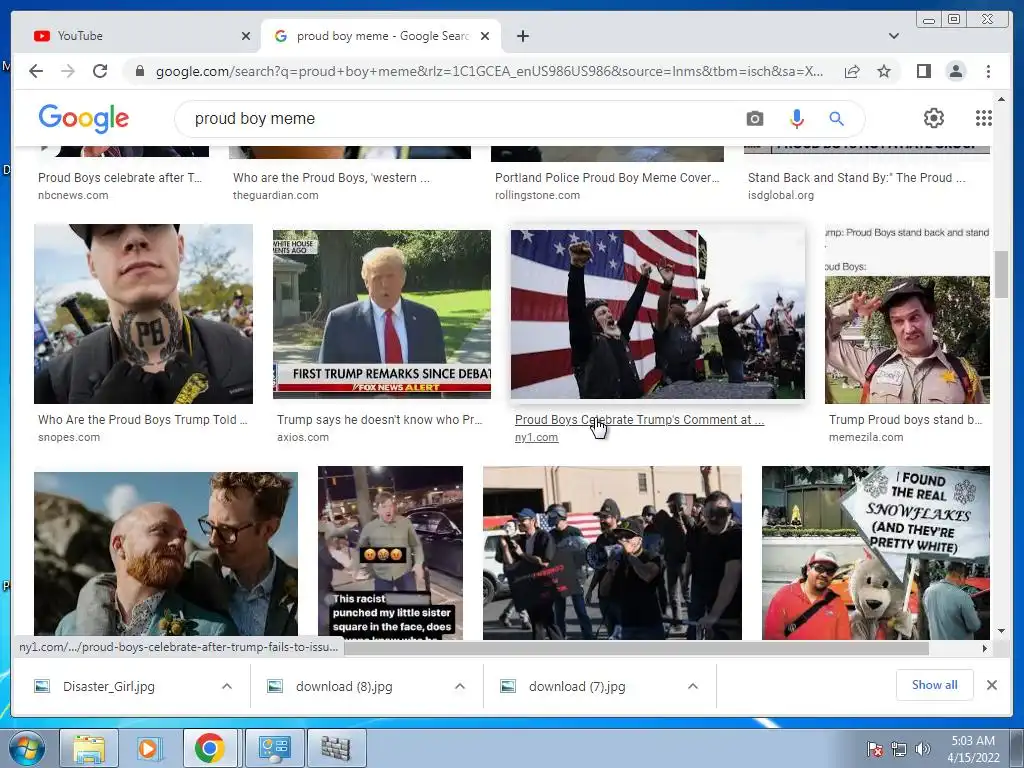Click inside the proud boy meme search box
1024x768 pixels.
click(x=457, y=118)
